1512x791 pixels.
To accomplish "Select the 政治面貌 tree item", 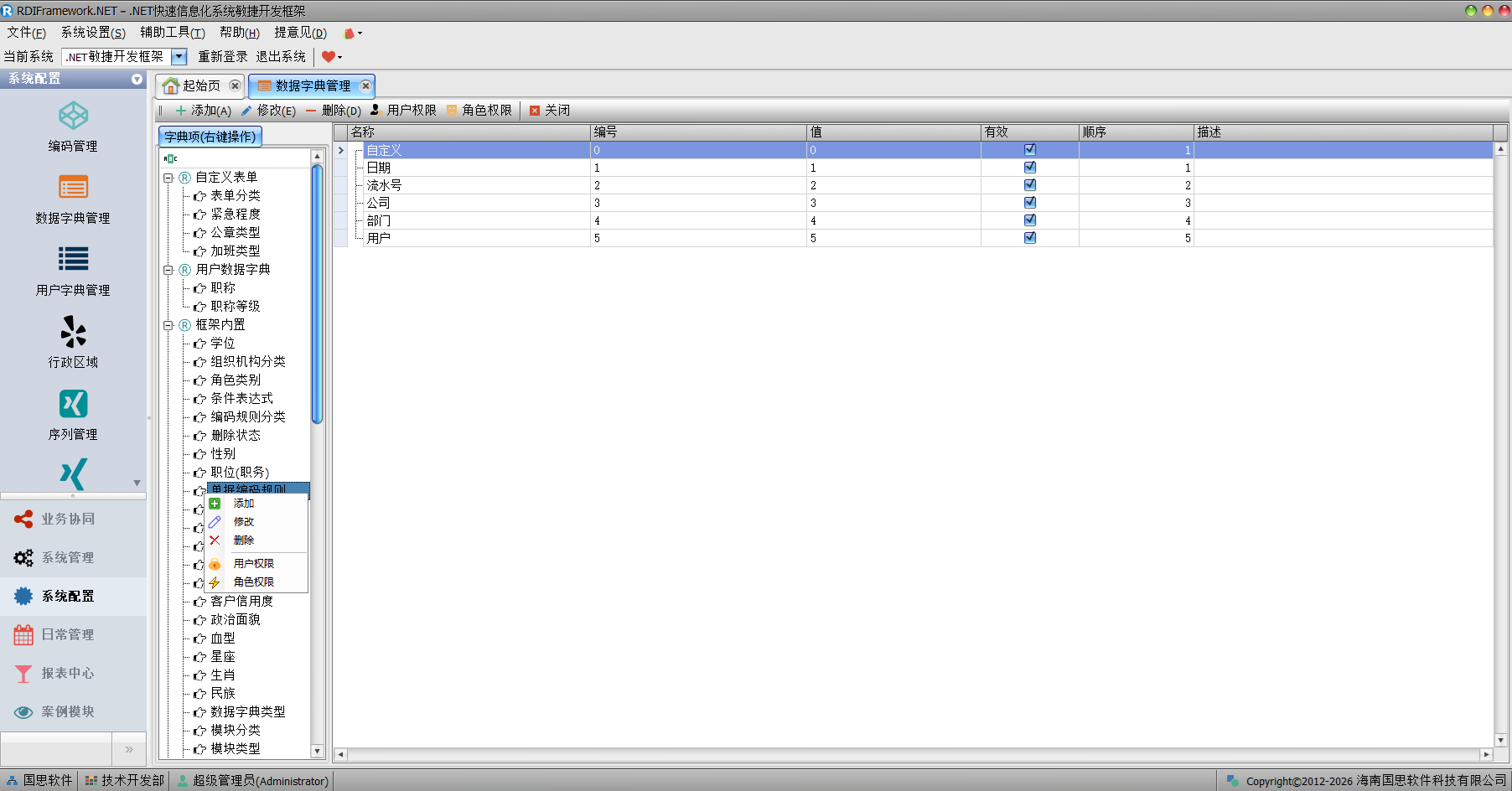I will pyautogui.click(x=236, y=620).
